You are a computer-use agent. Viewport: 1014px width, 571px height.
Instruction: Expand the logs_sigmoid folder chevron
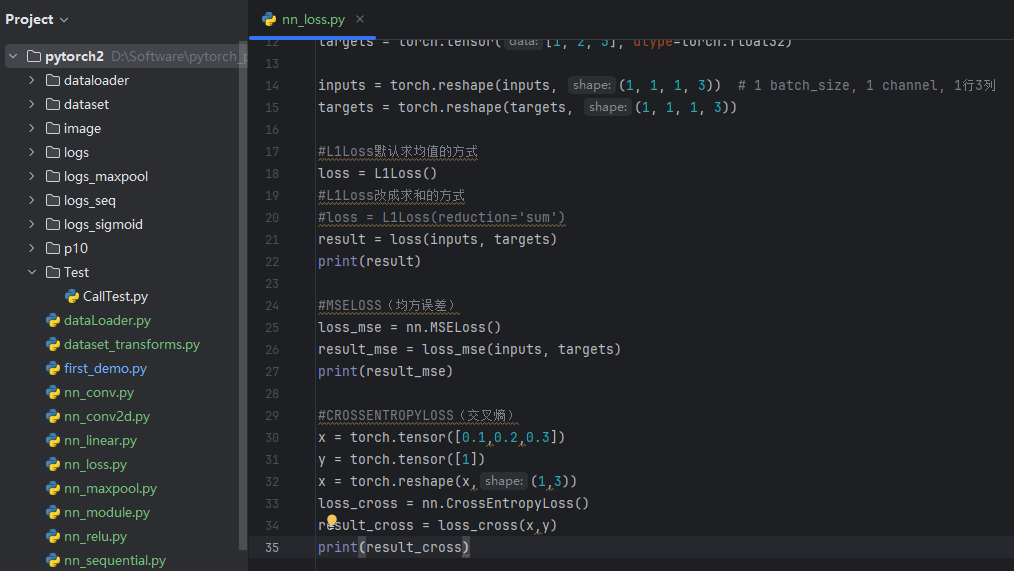click(32, 224)
